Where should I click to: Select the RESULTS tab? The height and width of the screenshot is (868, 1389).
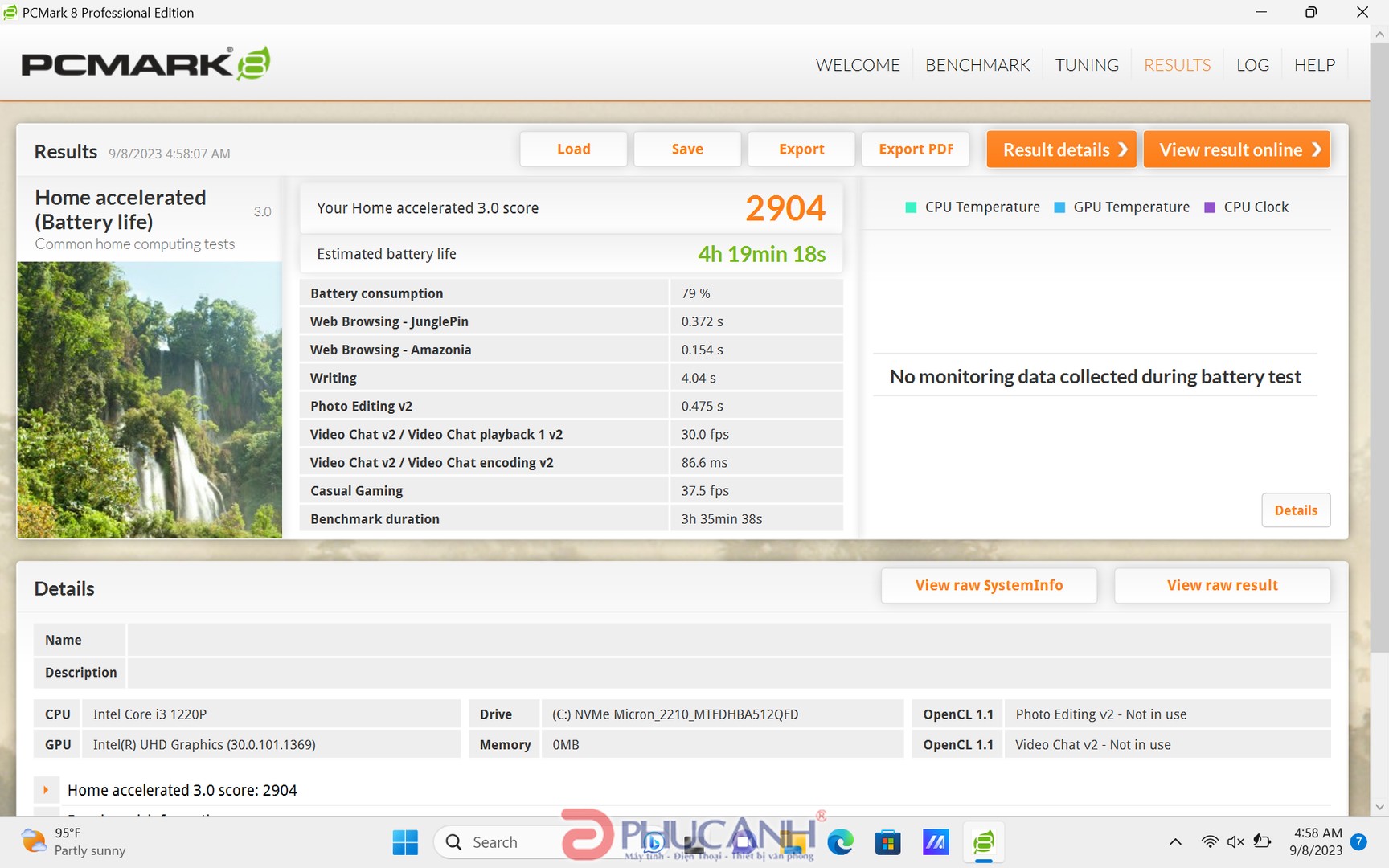(x=1177, y=65)
